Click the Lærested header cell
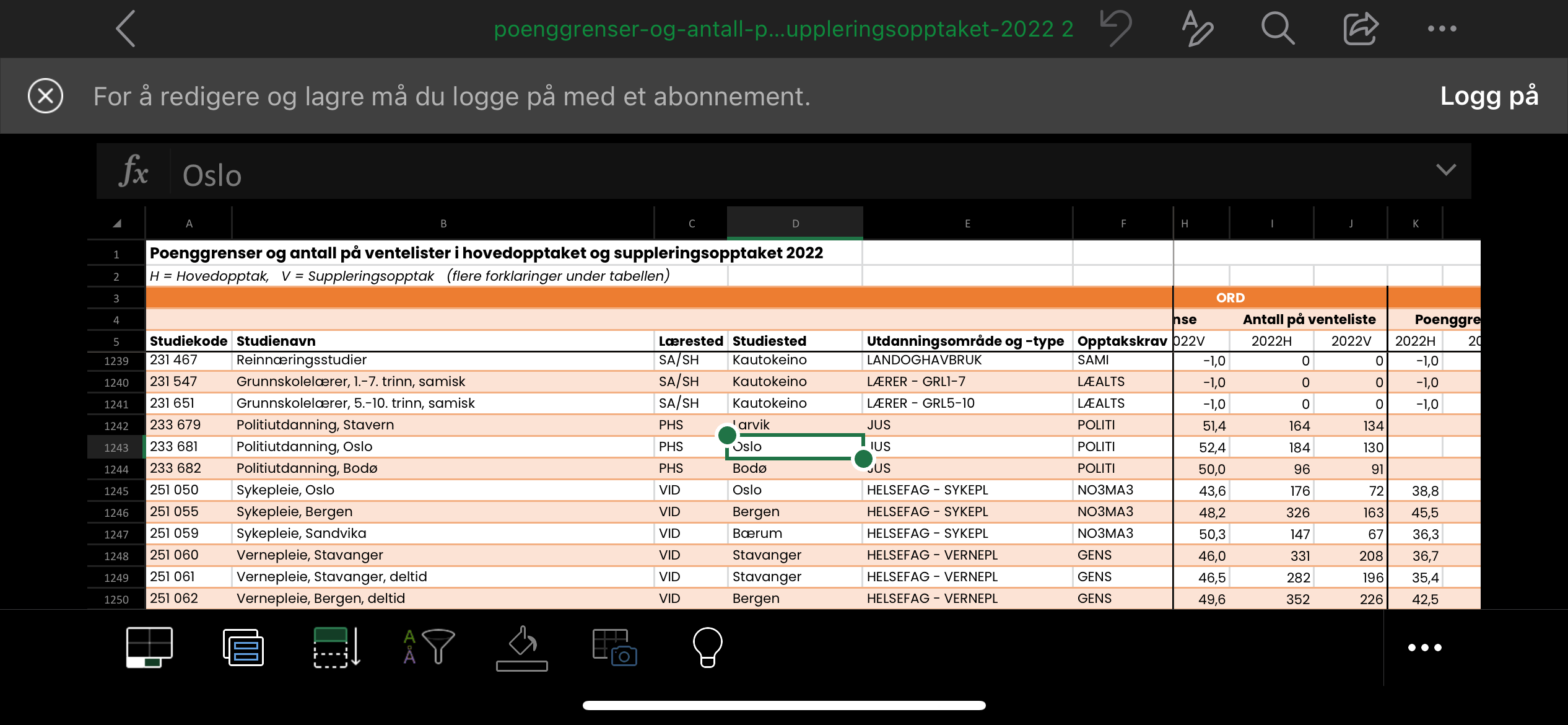Viewport: 1568px width, 725px height. 691,341
